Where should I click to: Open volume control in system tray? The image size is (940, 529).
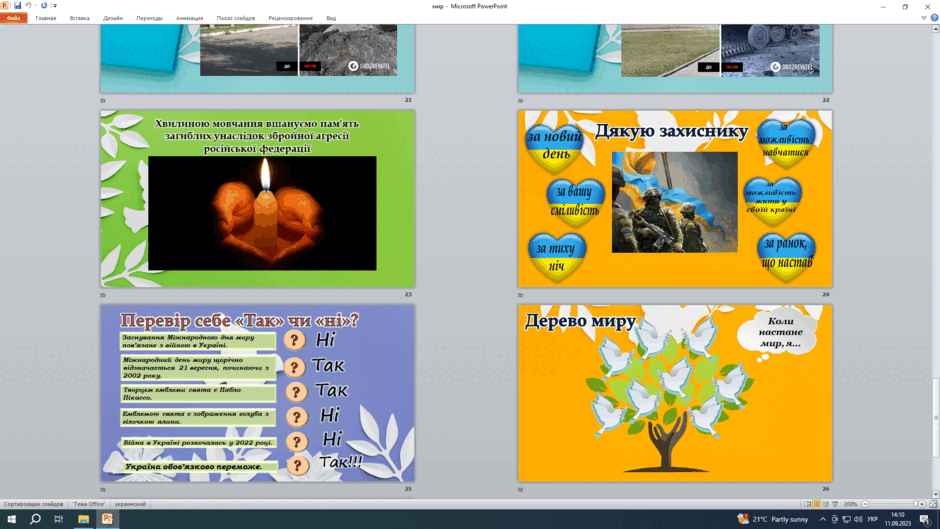[x=858, y=519]
